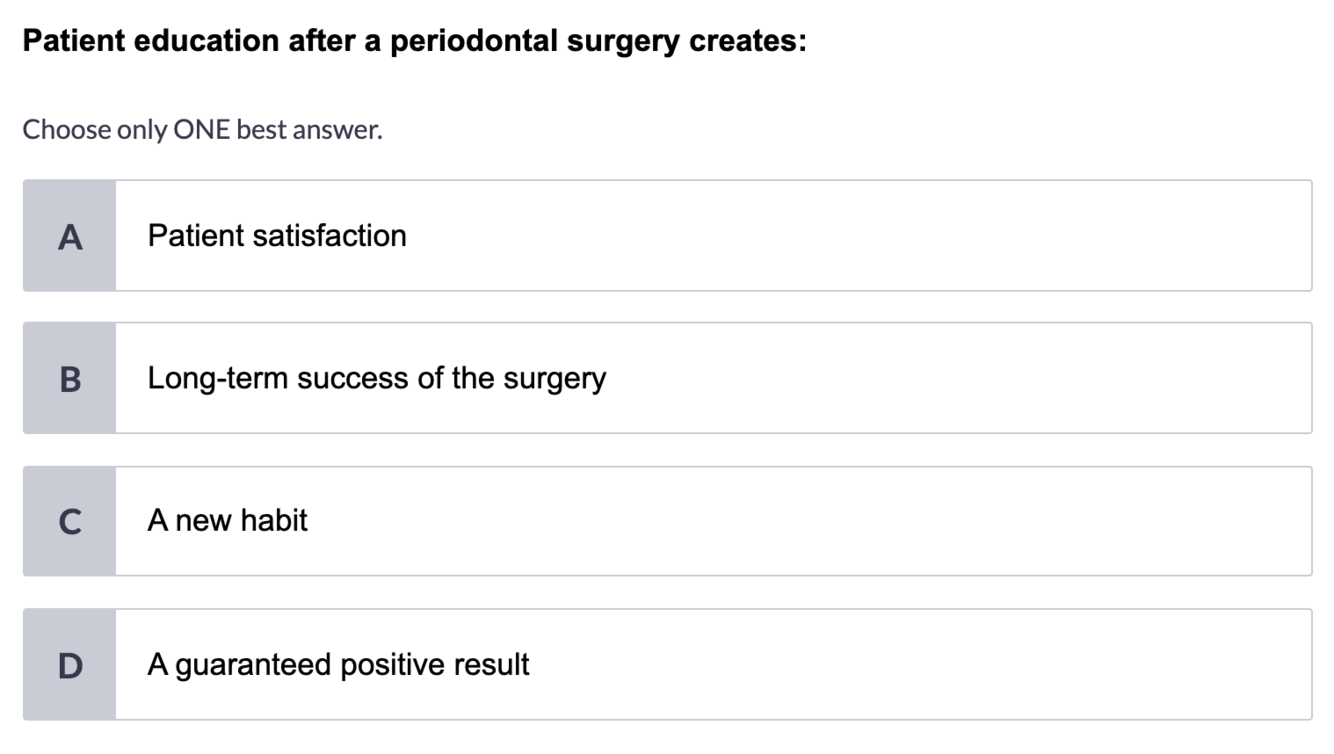Tap the gray letter D badge

coord(69,664)
